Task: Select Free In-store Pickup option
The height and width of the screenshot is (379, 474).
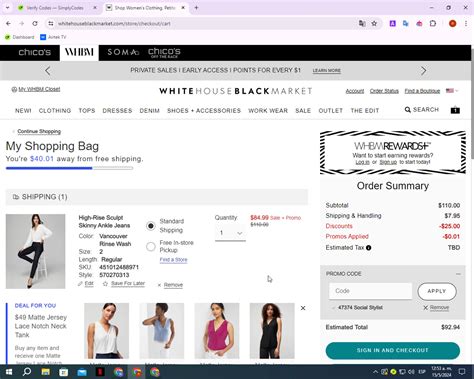Action: pos(151,247)
